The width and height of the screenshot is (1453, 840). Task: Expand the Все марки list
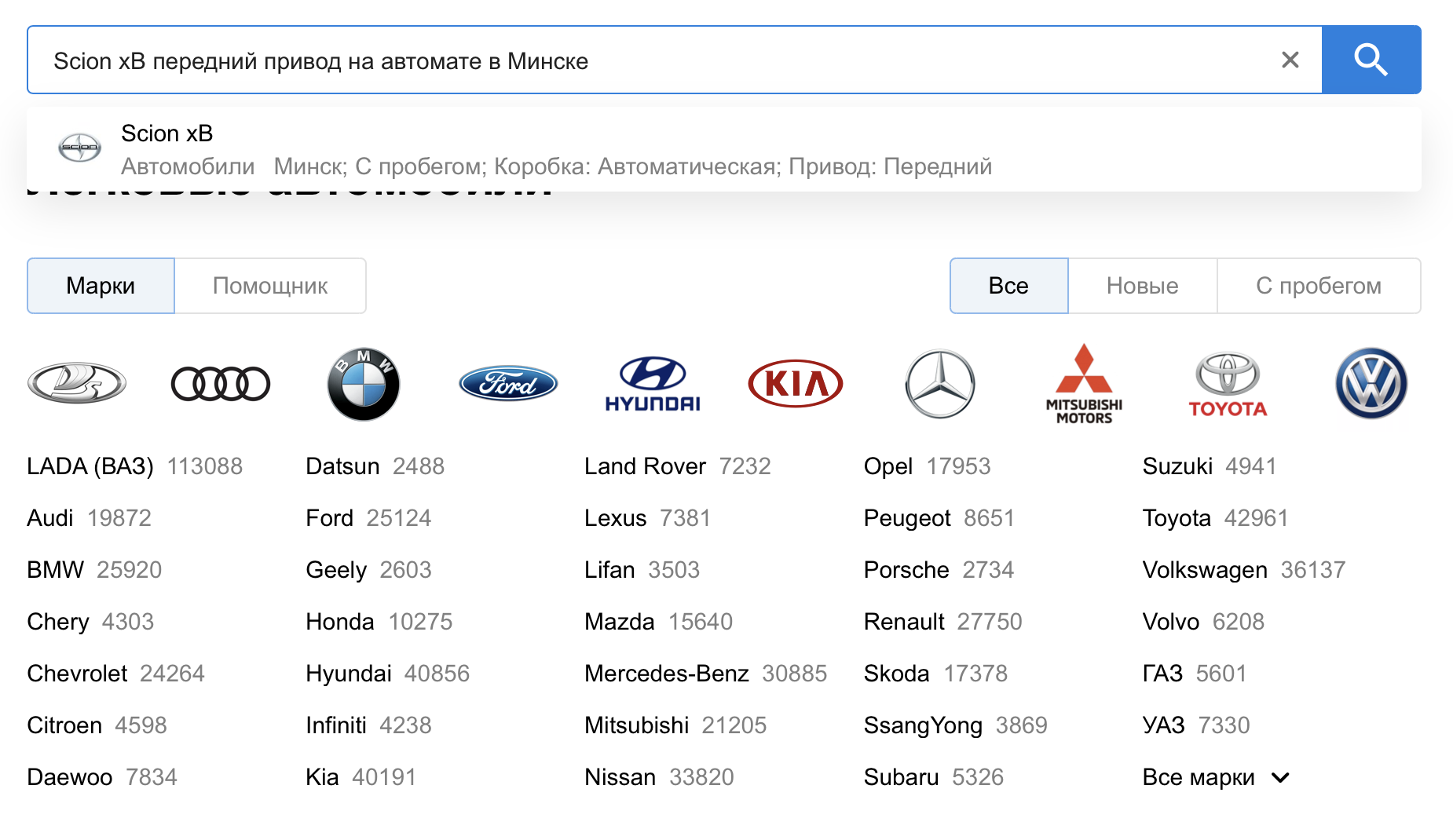pos(1216,777)
